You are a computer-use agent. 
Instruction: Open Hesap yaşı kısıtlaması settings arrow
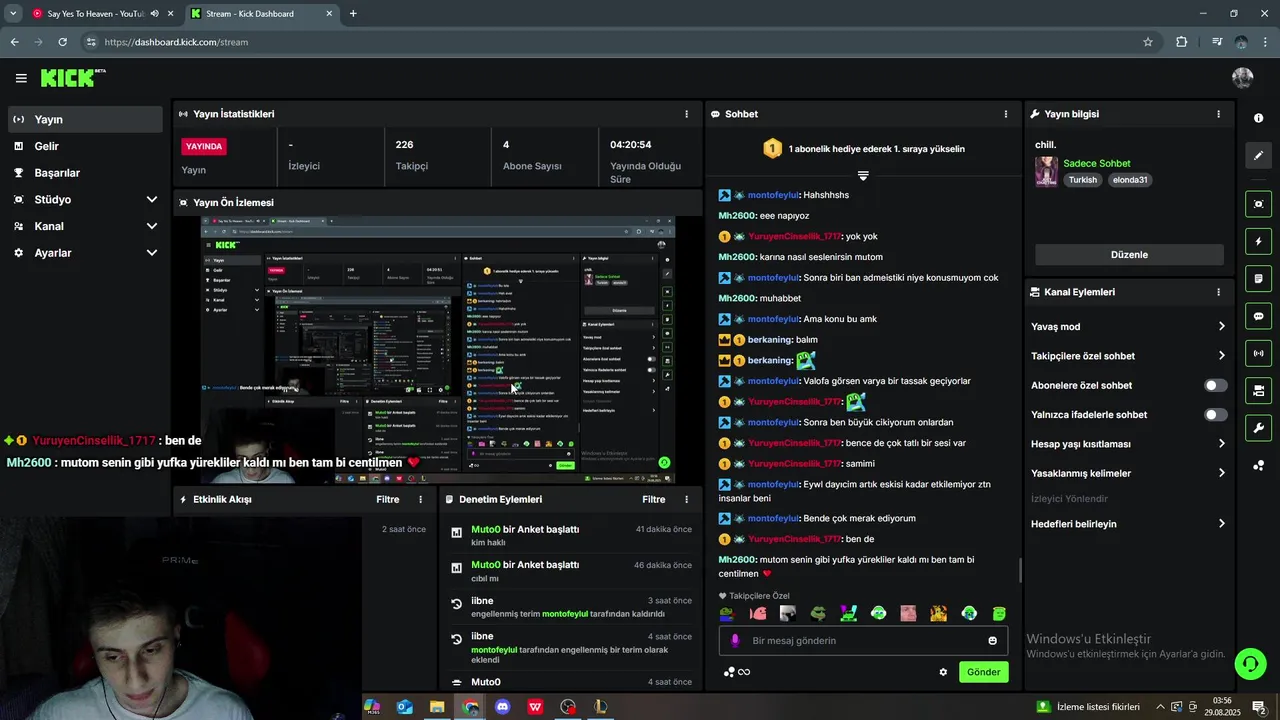click(x=1221, y=443)
